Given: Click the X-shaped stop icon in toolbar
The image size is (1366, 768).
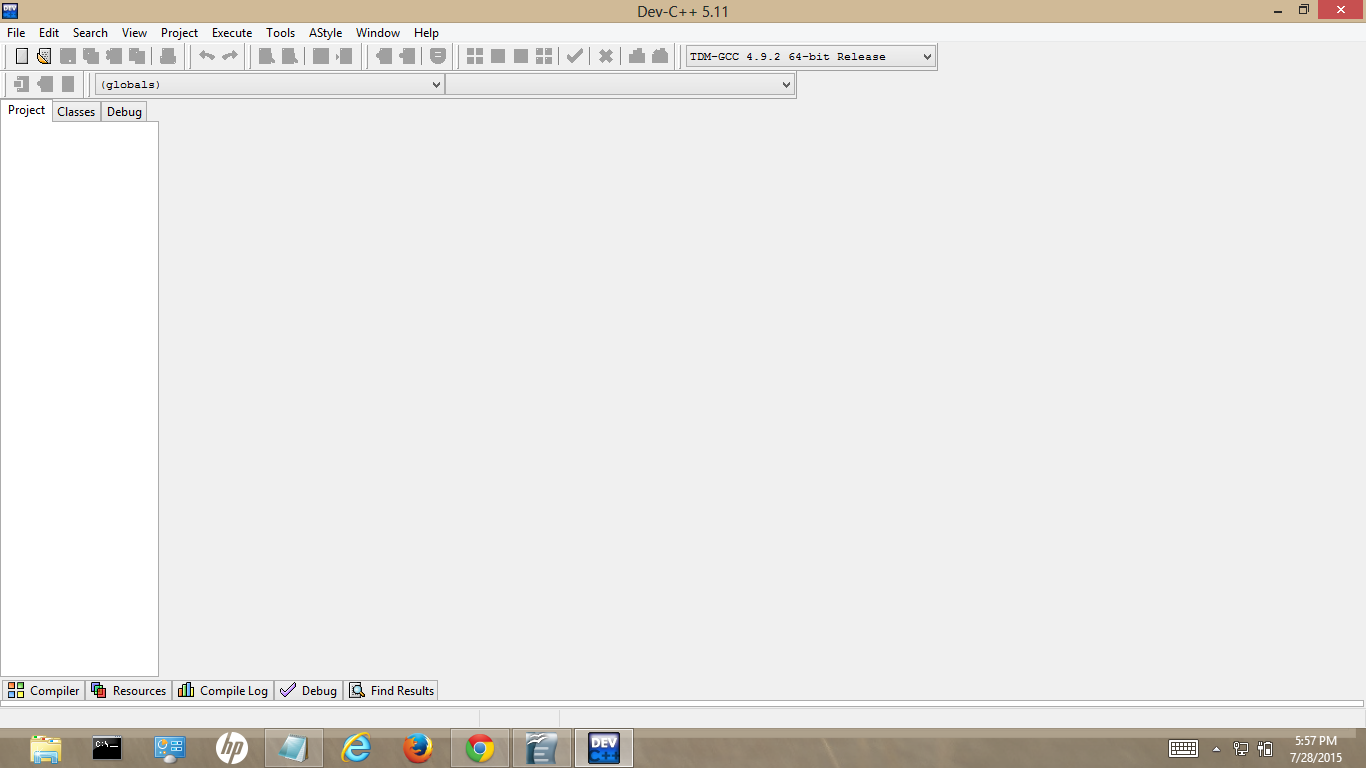Looking at the screenshot, I should point(605,56).
